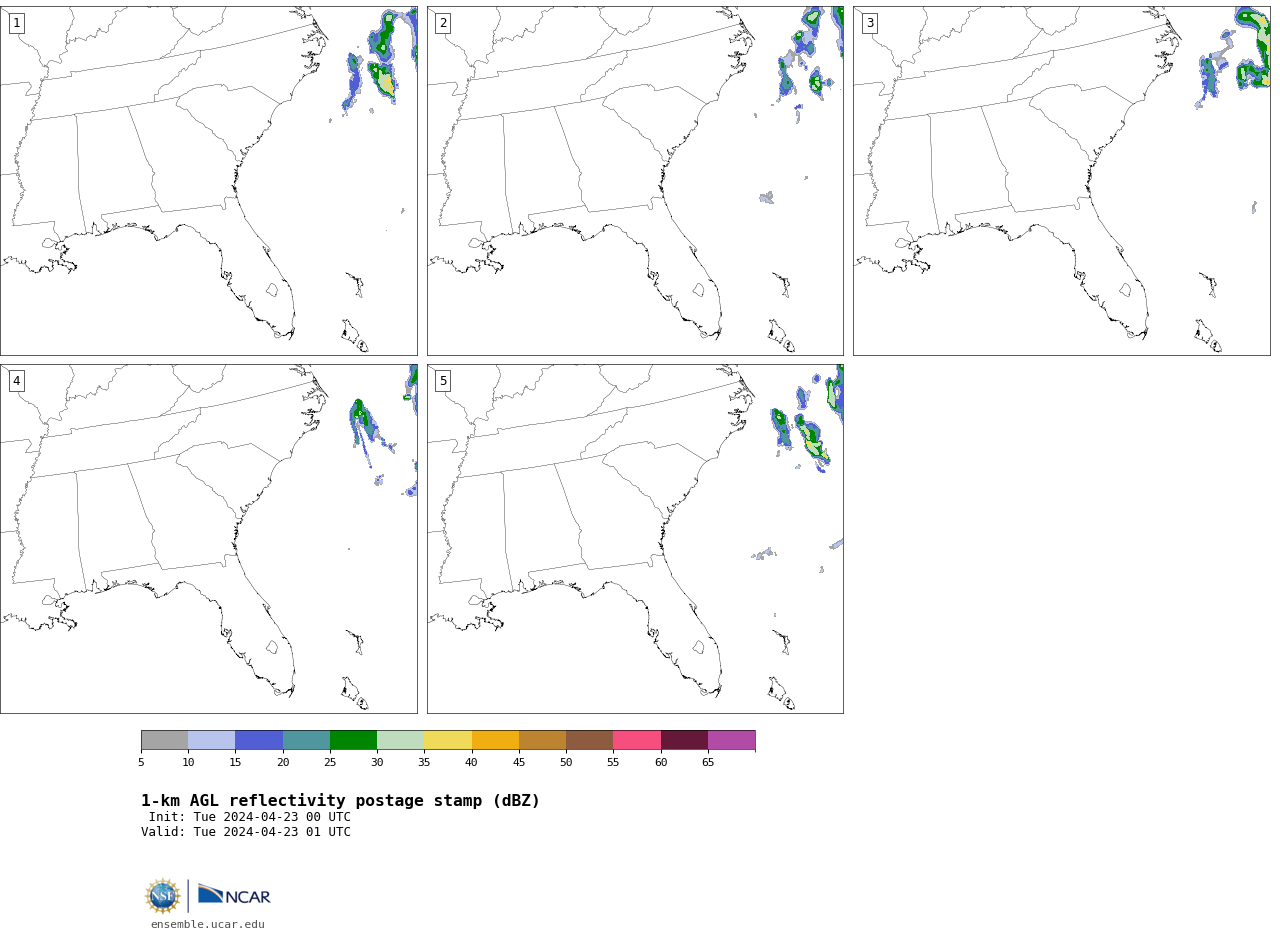Click the tan-brown 45-50 dBZ swatch

point(542,740)
